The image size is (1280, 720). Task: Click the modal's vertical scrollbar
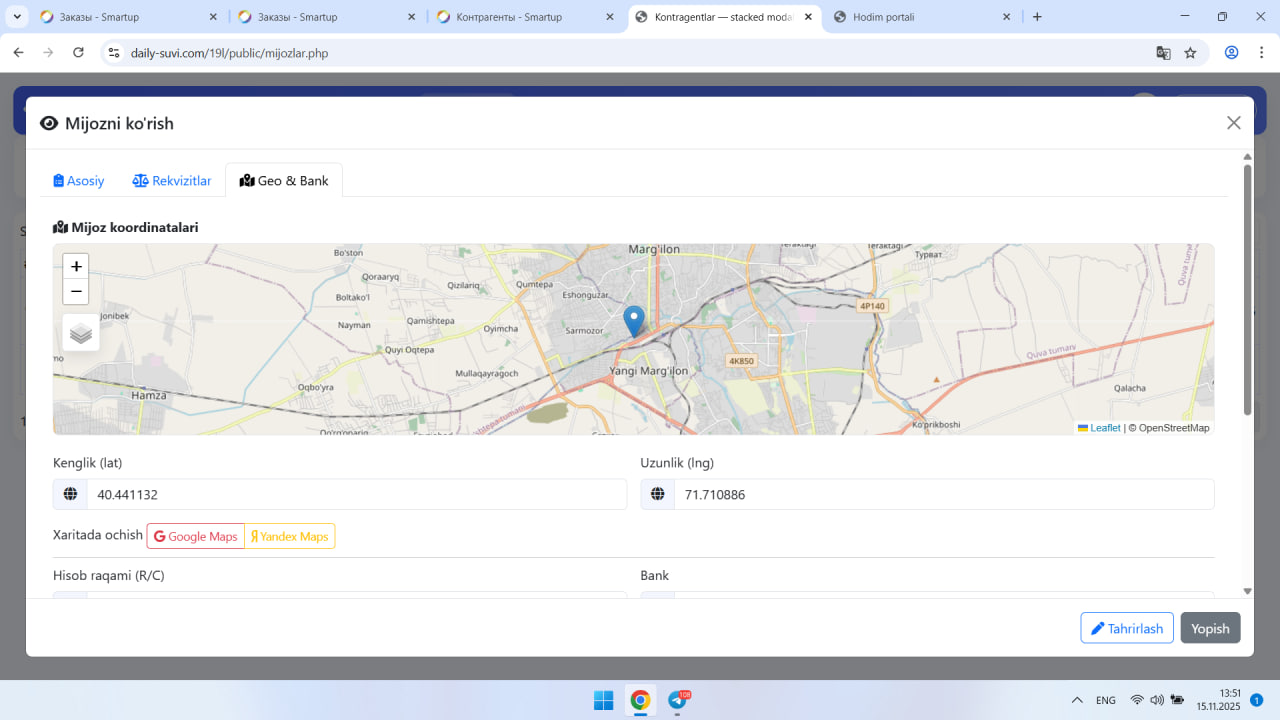click(1247, 290)
